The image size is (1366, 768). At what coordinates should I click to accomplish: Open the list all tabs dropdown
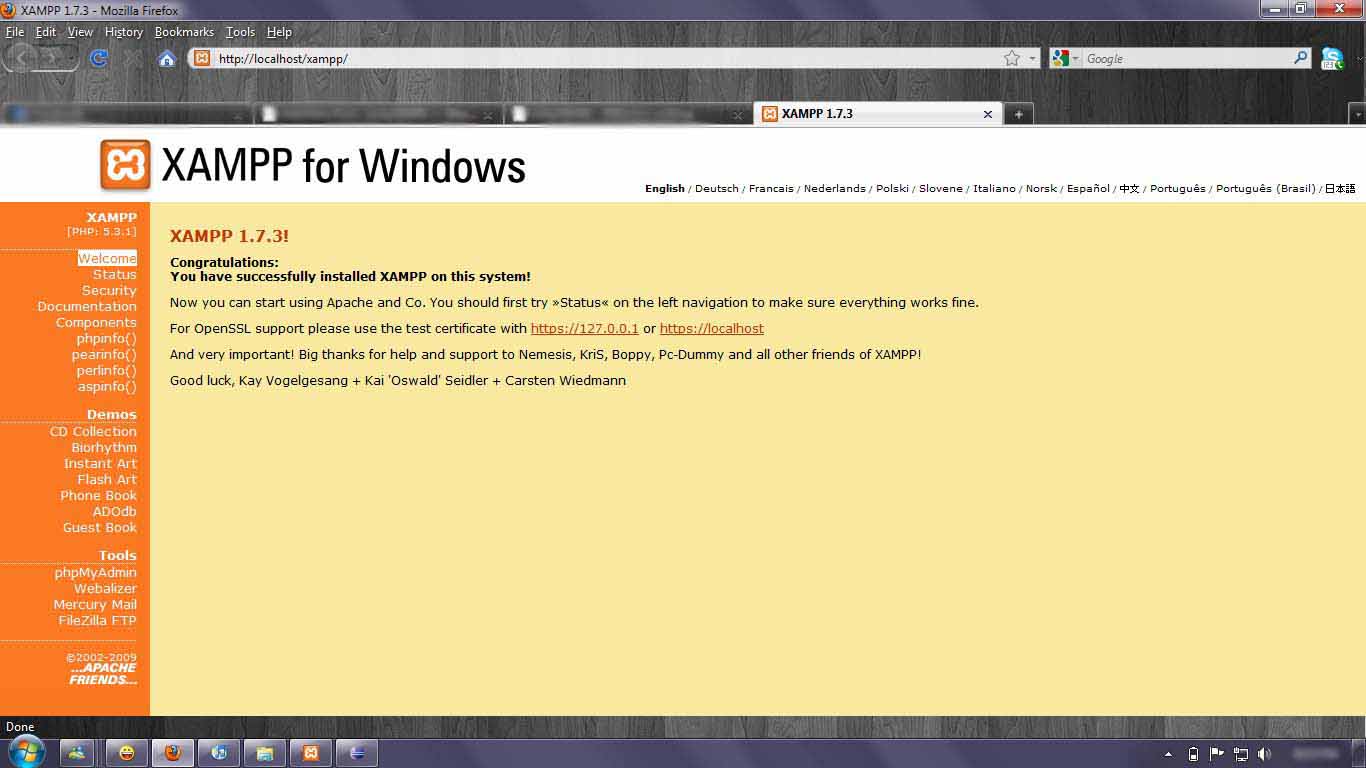coord(1357,114)
